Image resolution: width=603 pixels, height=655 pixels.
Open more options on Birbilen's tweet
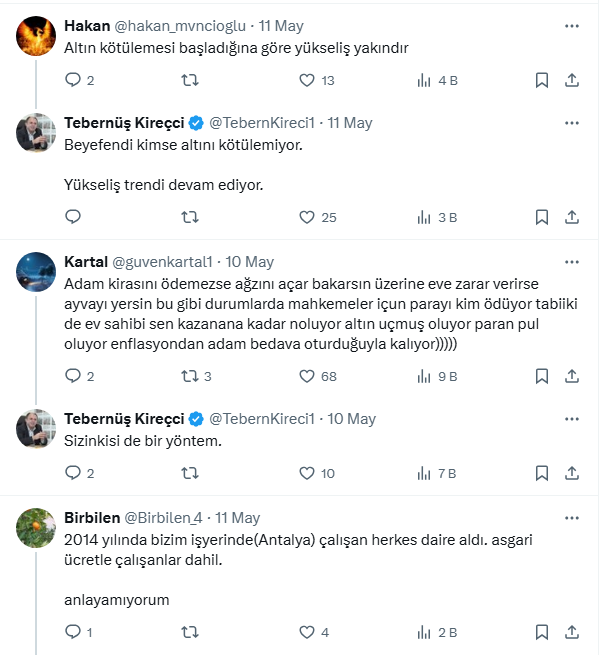pos(572,518)
